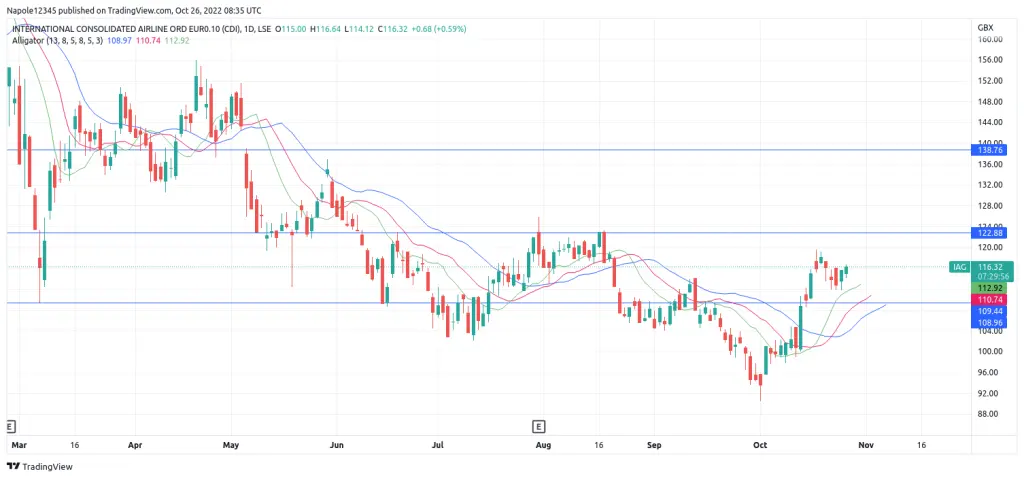Click the red 110.74 price axis tag
Image resolution: width=1024 pixels, height=478 pixels.
991,300
